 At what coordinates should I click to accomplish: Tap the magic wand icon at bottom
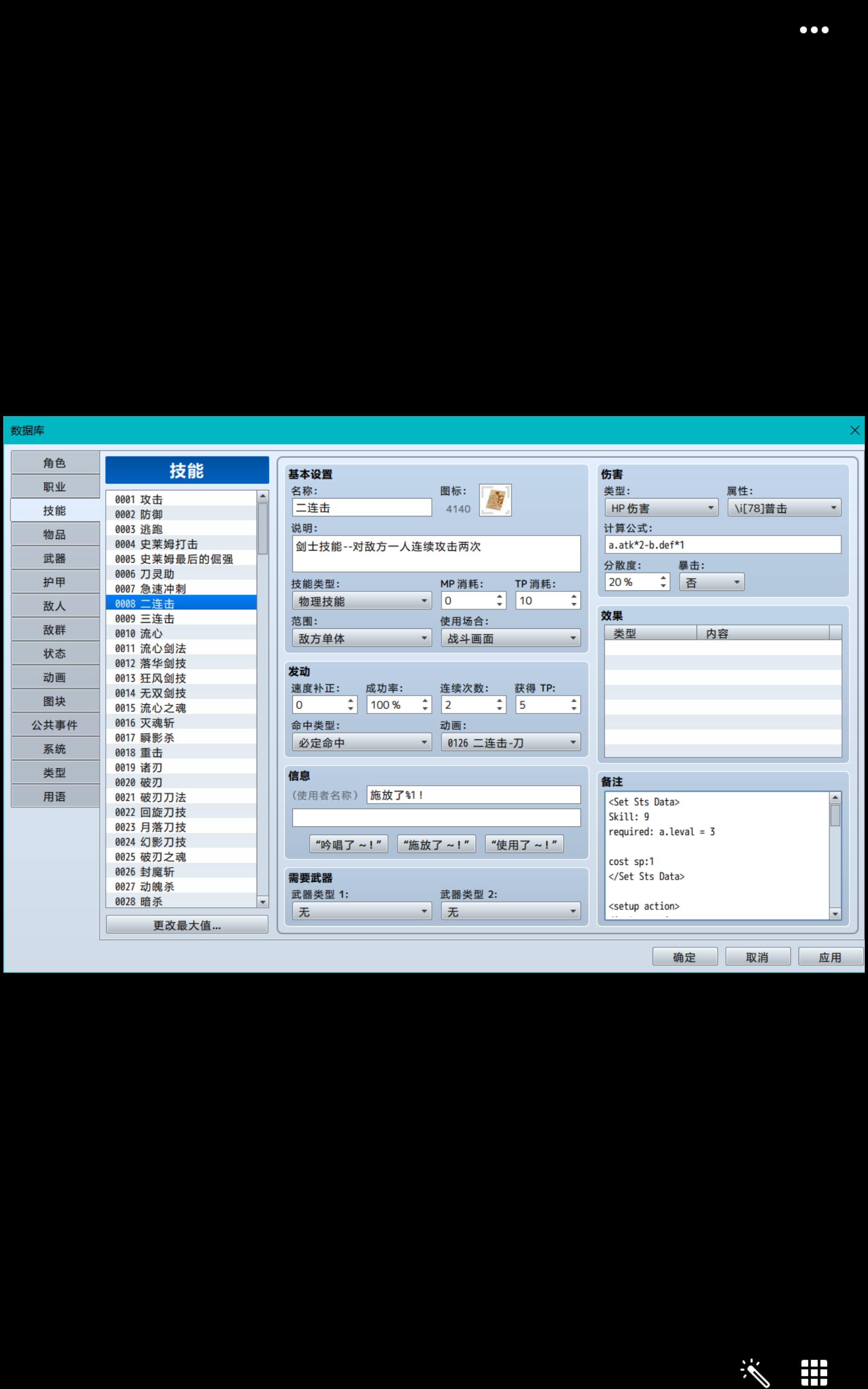click(755, 1372)
